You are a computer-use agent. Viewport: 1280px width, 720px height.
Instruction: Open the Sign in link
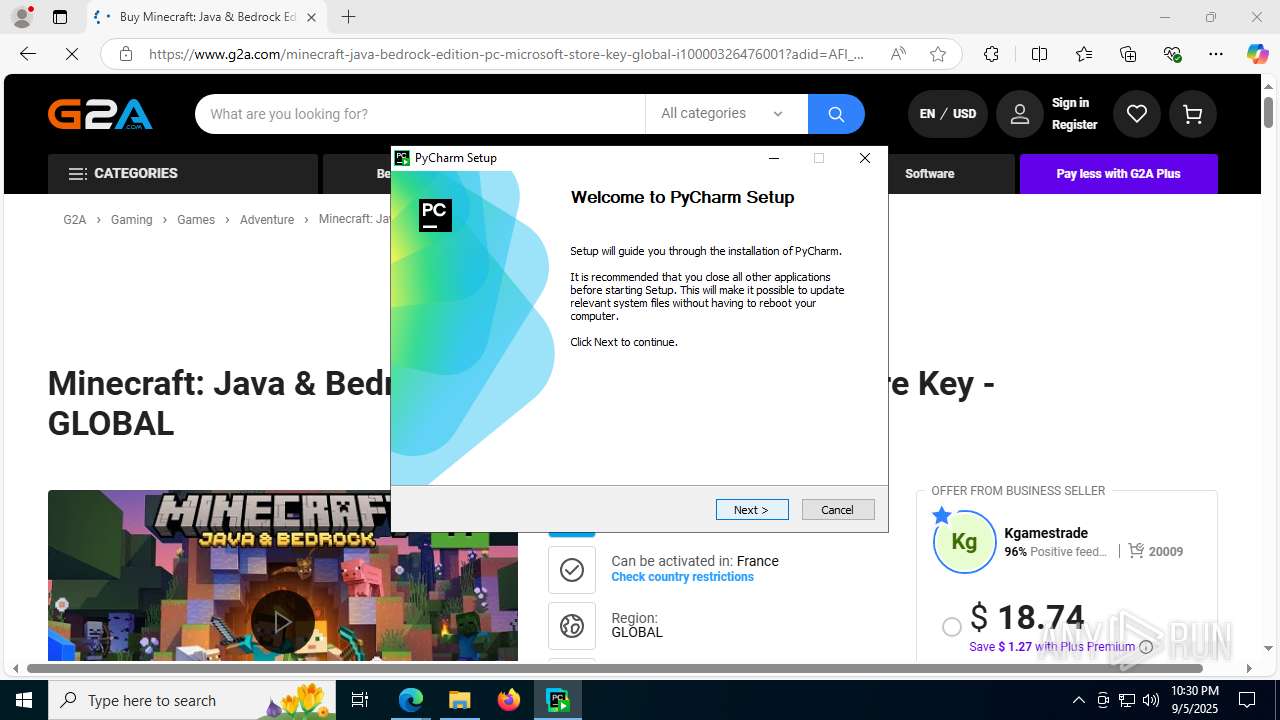pyautogui.click(x=1070, y=103)
